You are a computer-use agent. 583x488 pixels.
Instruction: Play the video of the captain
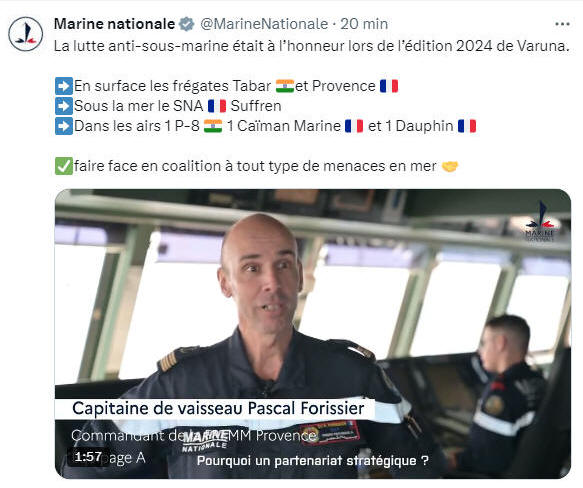(x=313, y=334)
